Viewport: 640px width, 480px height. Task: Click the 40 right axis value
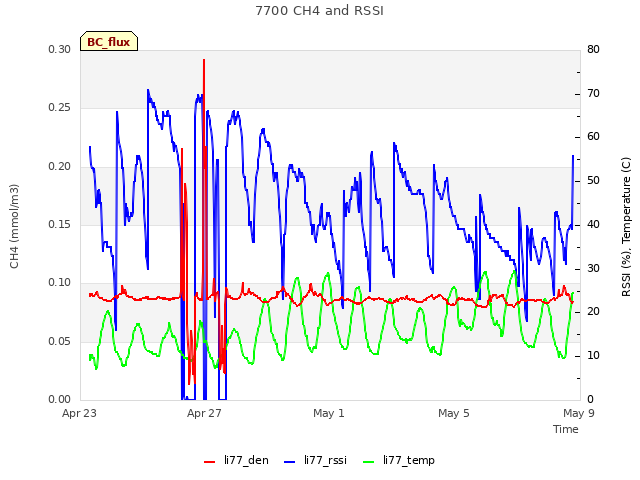[593, 224]
